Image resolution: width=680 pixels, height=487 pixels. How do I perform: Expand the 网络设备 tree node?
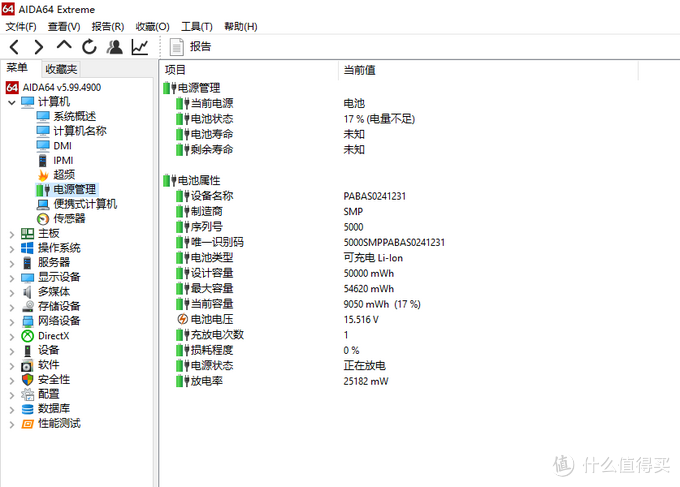point(12,322)
